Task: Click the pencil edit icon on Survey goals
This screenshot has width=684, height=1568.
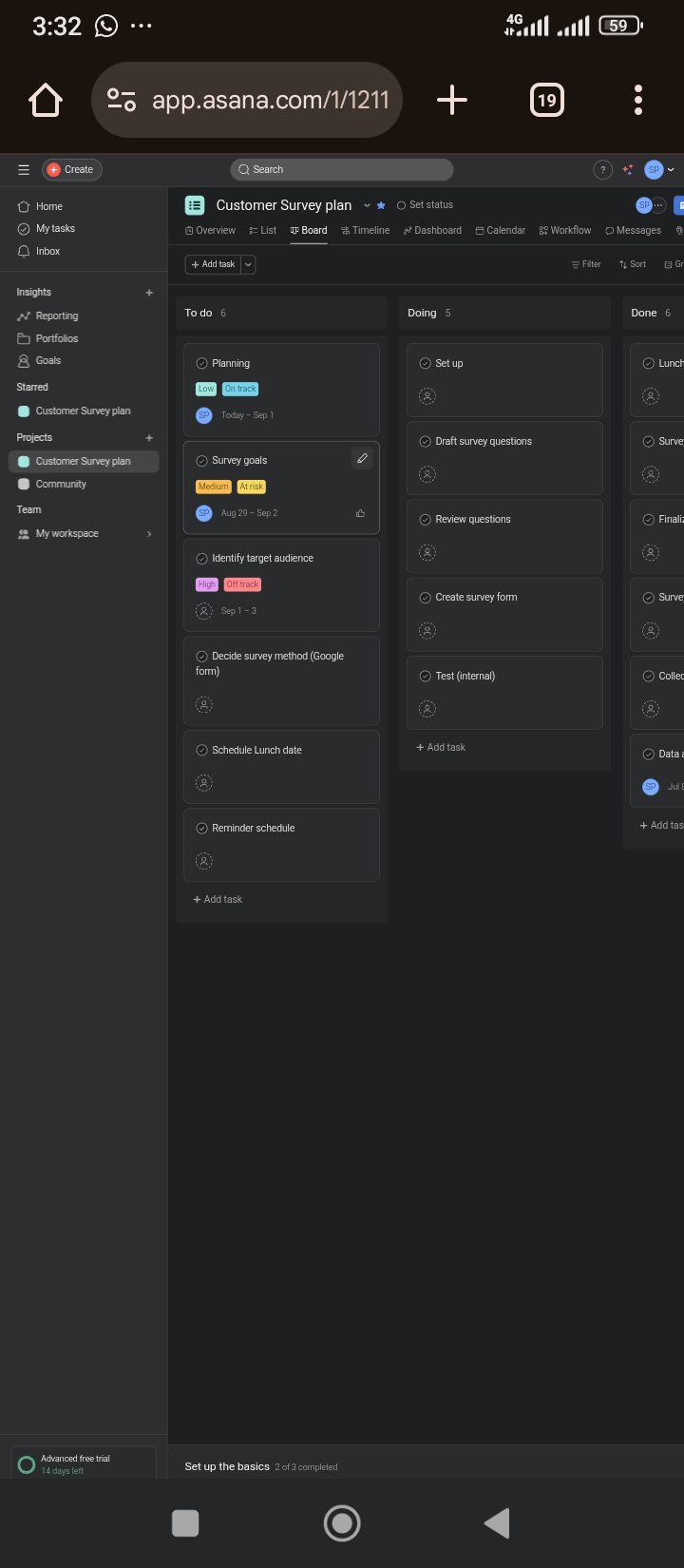Action: click(x=362, y=459)
